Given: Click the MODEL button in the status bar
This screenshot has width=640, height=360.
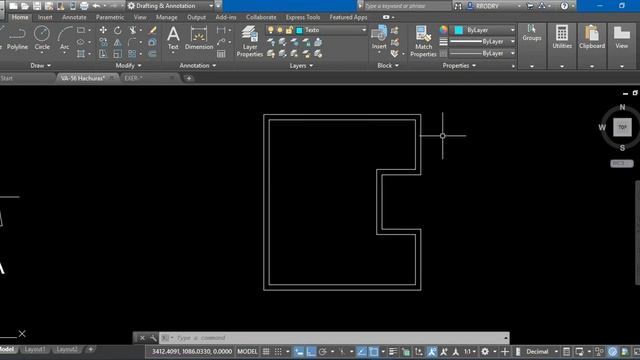Looking at the screenshot, I should (247, 351).
